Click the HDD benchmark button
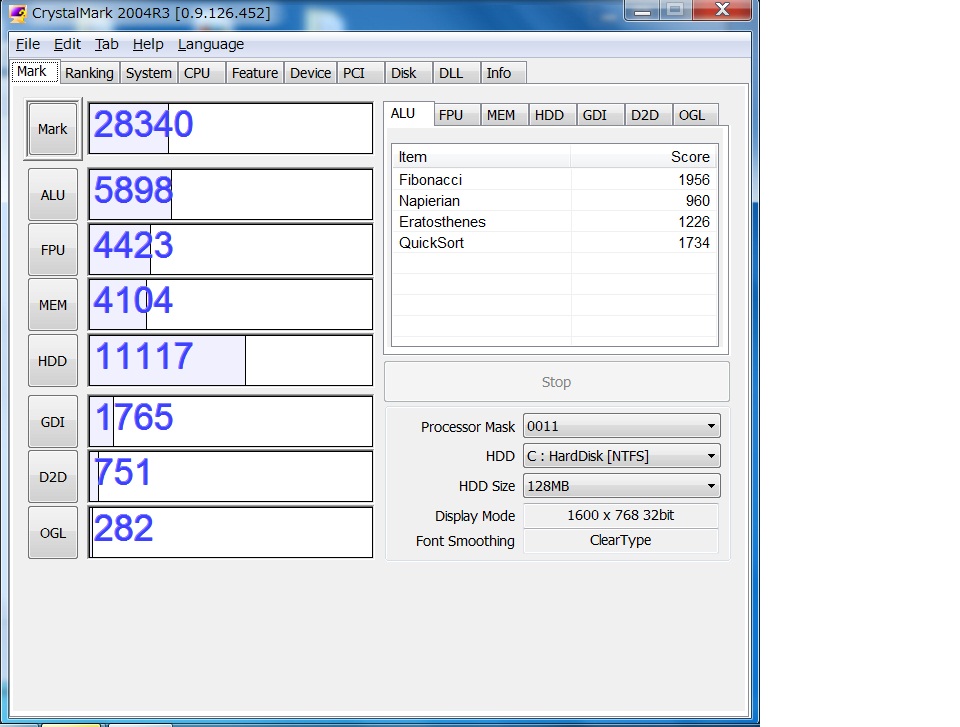This screenshot has height=727, width=960. [53, 361]
